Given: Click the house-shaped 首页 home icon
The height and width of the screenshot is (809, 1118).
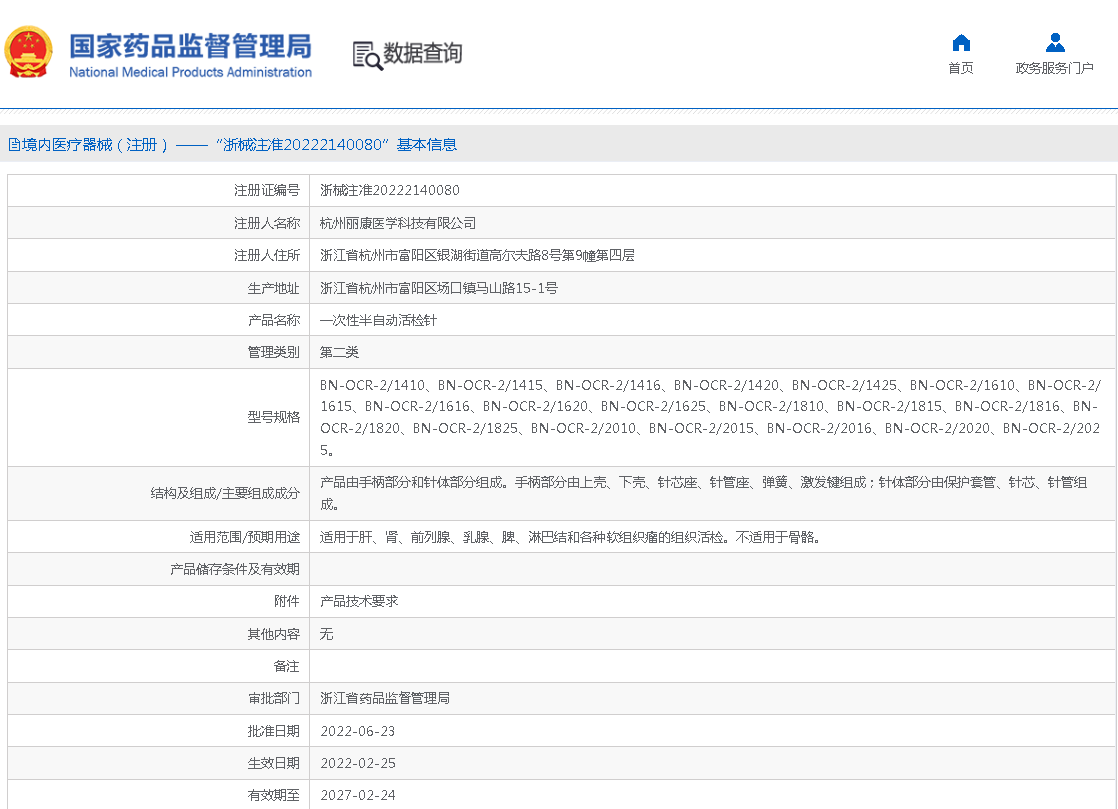Looking at the screenshot, I should [960, 43].
